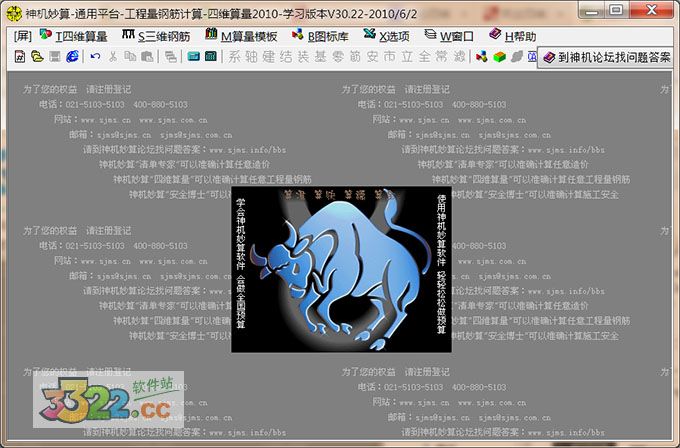Click the 系 toolbar button

(x=234, y=56)
